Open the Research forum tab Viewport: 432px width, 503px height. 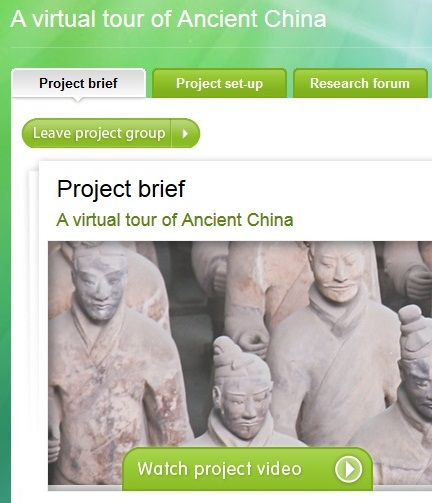coord(360,83)
